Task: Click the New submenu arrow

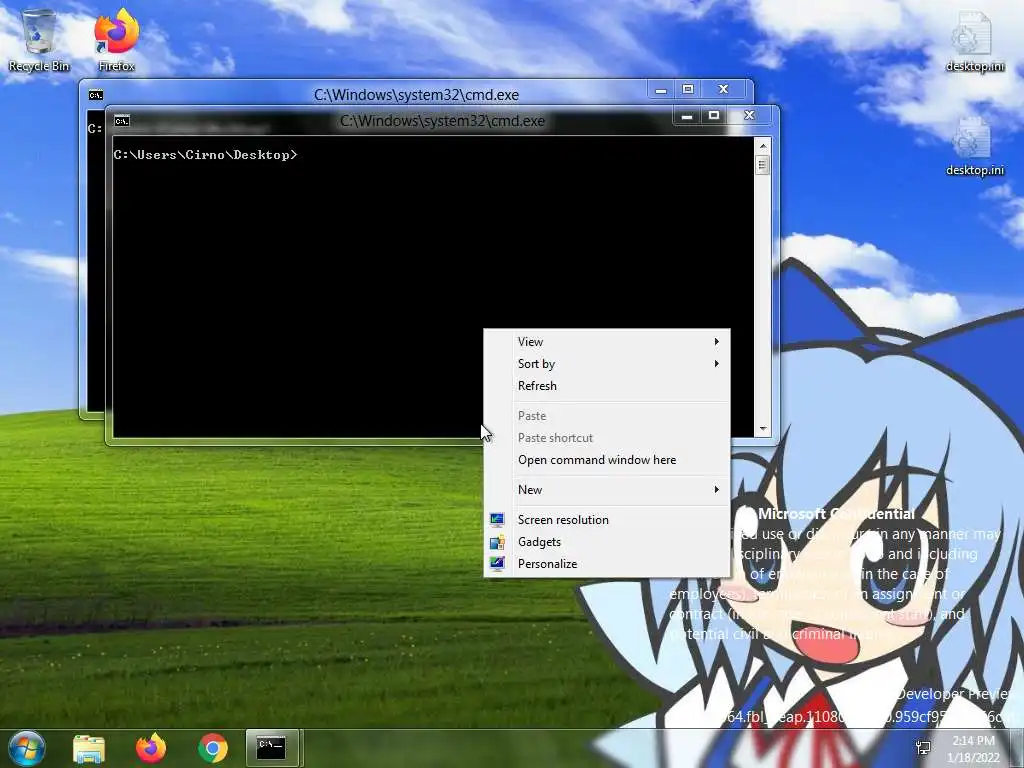Action: 716,490
